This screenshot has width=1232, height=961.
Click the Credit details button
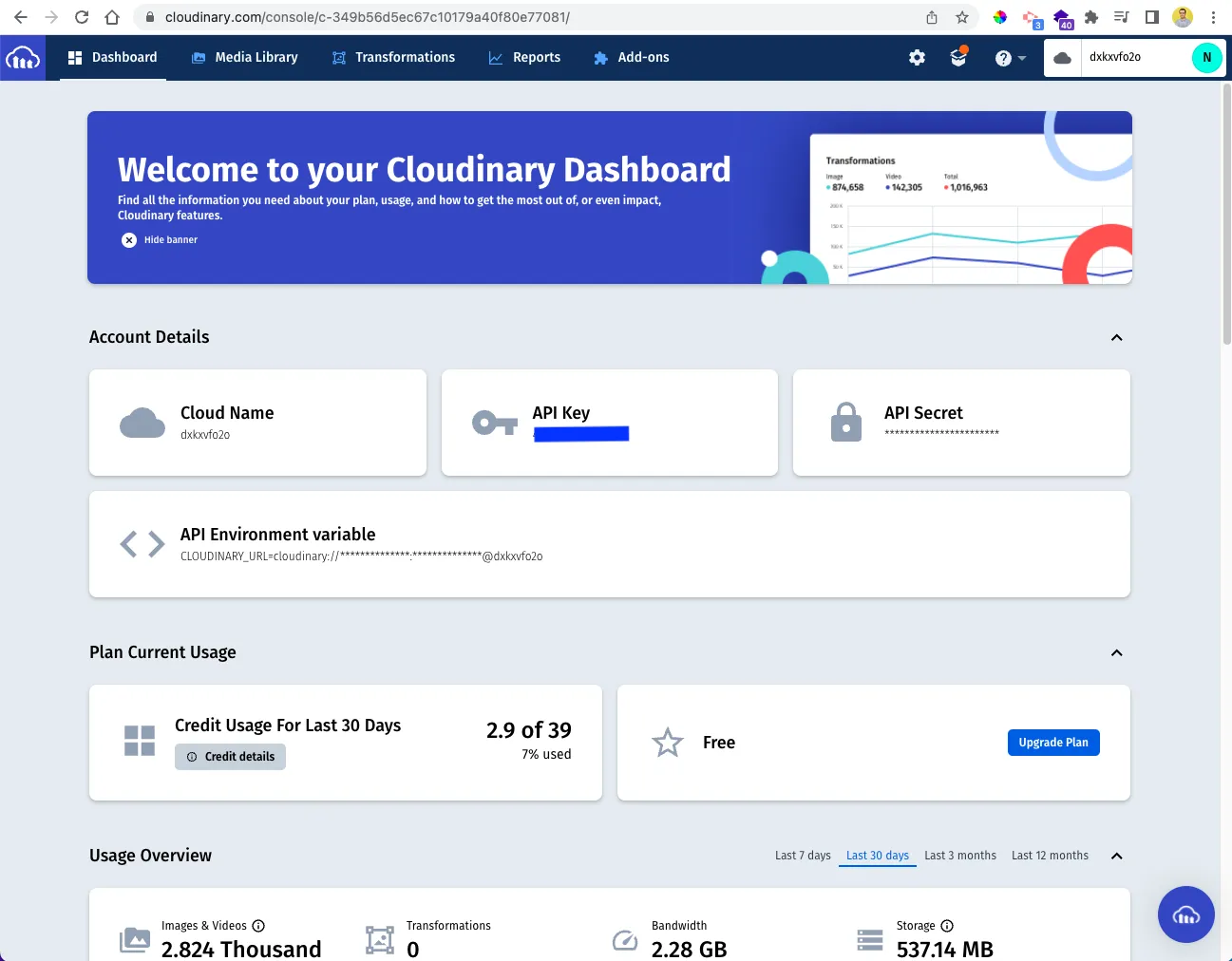pyautogui.click(x=230, y=757)
